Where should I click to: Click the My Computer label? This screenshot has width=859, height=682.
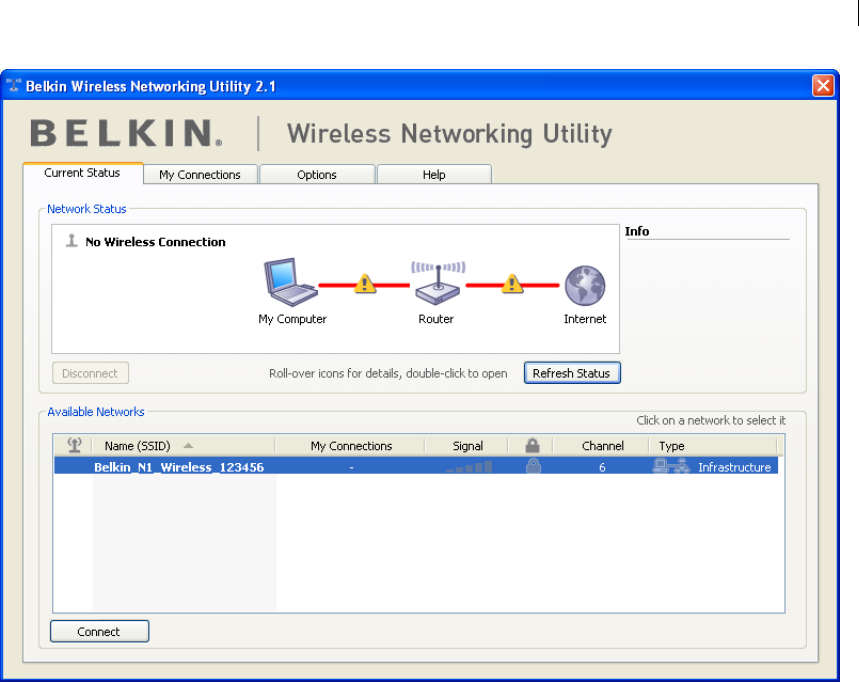tap(292, 319)
